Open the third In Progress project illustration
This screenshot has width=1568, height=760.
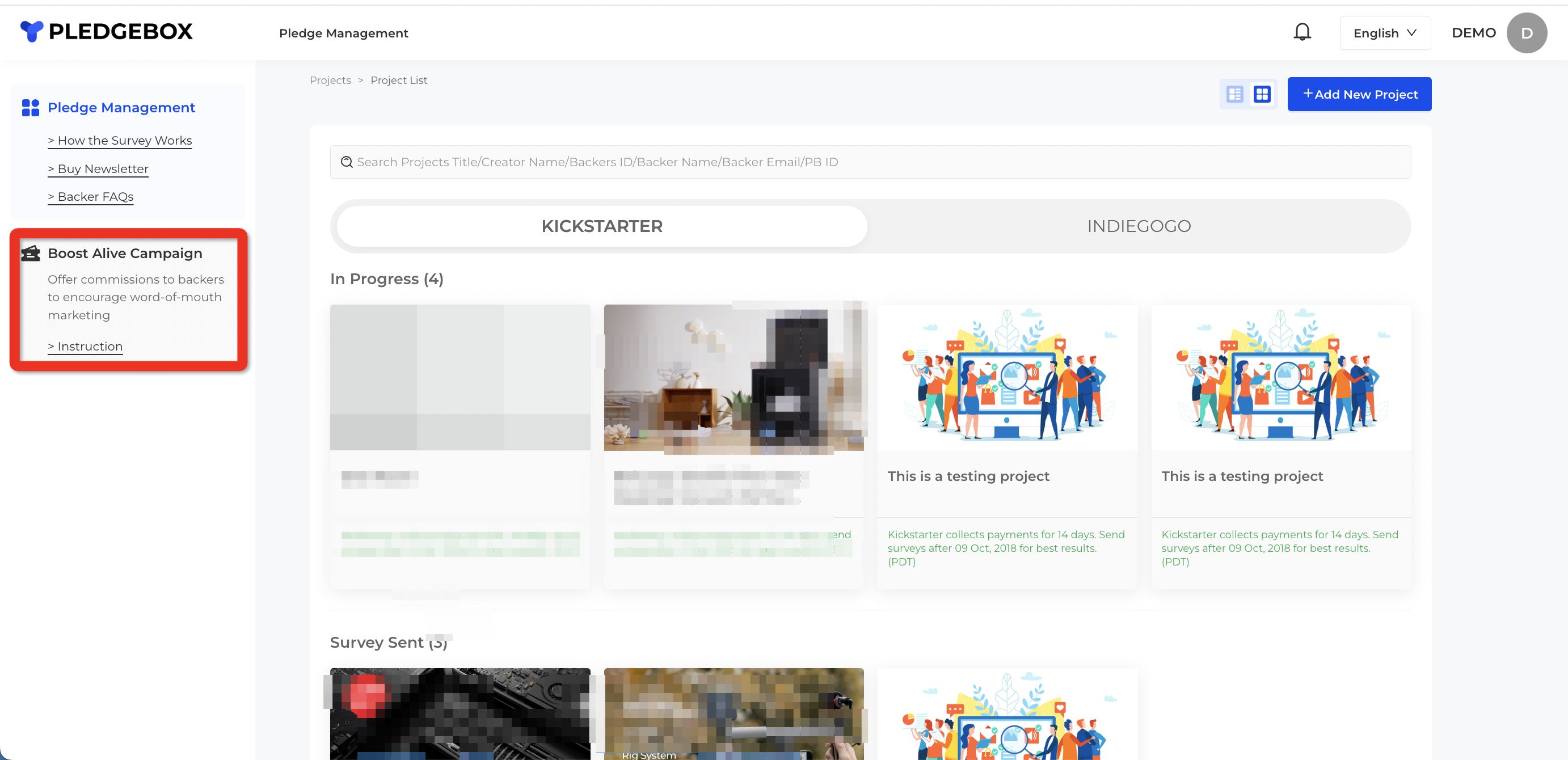1008,377
